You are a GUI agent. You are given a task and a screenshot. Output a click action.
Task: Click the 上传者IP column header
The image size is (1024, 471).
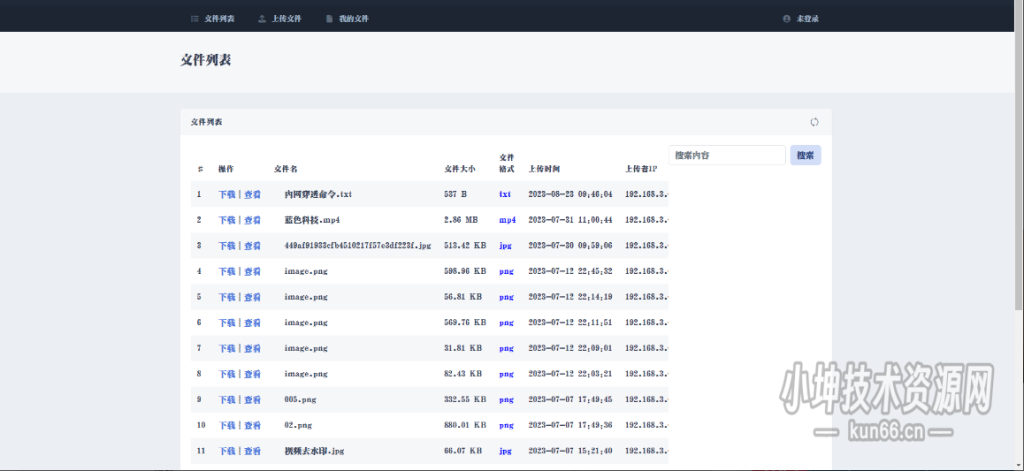click(x=641, y=169)
